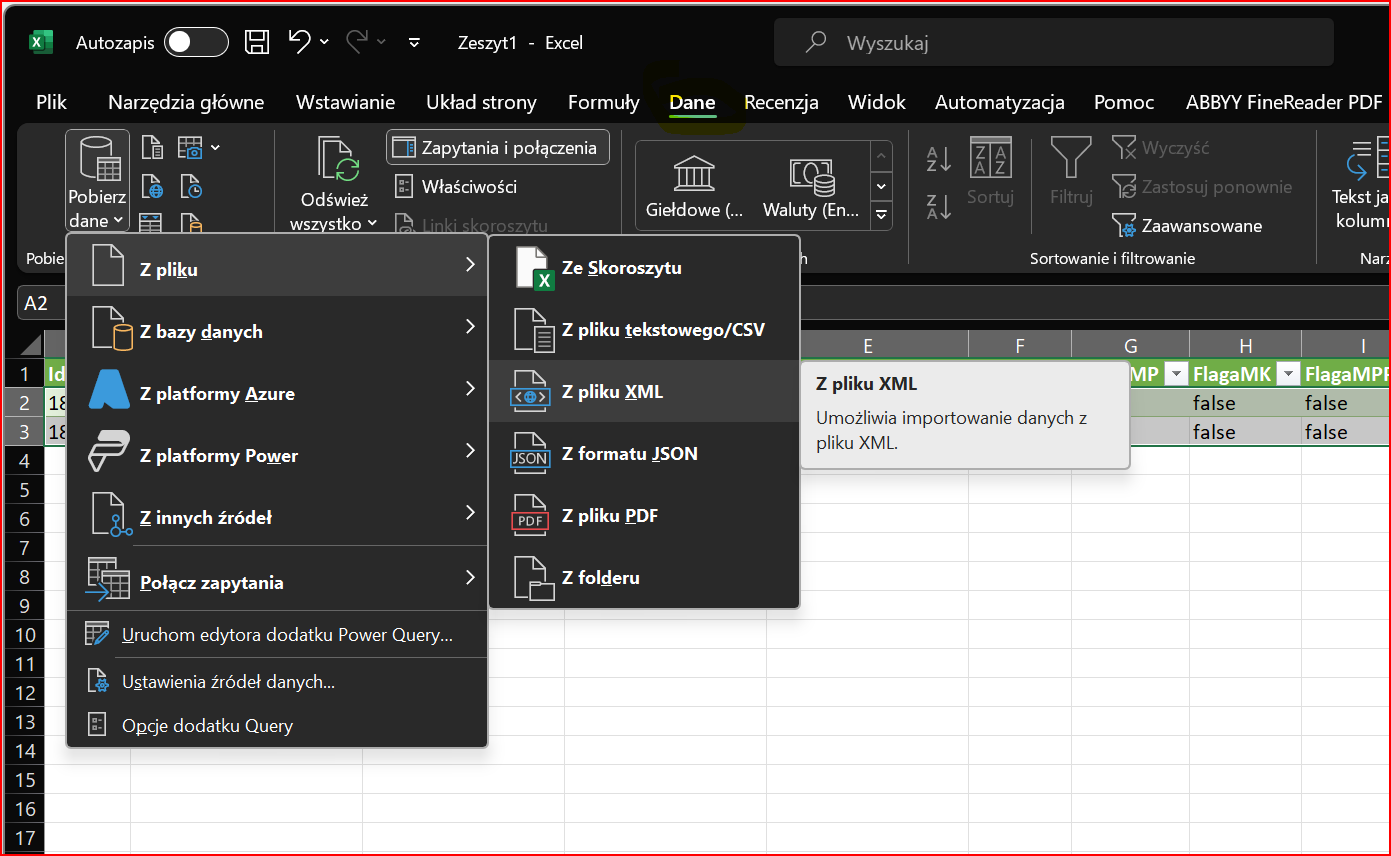Choose Z pliku PDF
Screen dimensions: 1391x856
point(644,515)
